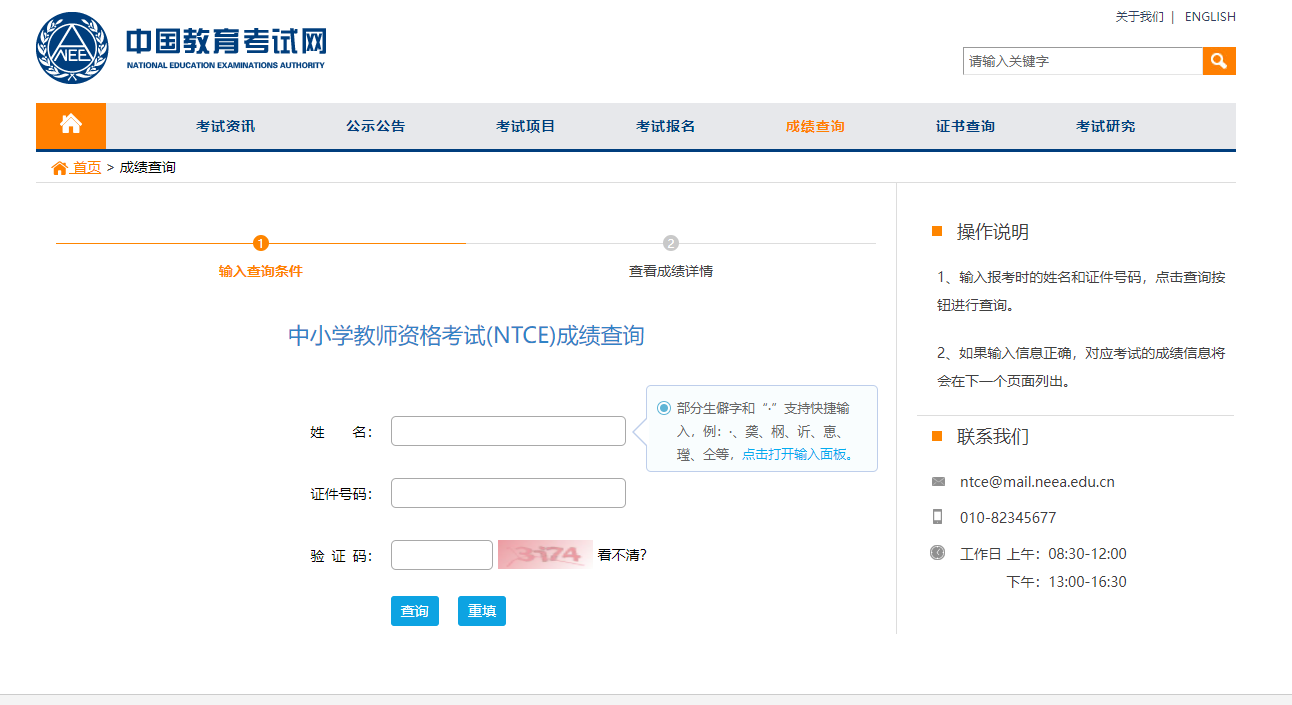Click 工作日 上午：08:30-12:00 text
This screenshot has width=1292, height=705.
1043,554
